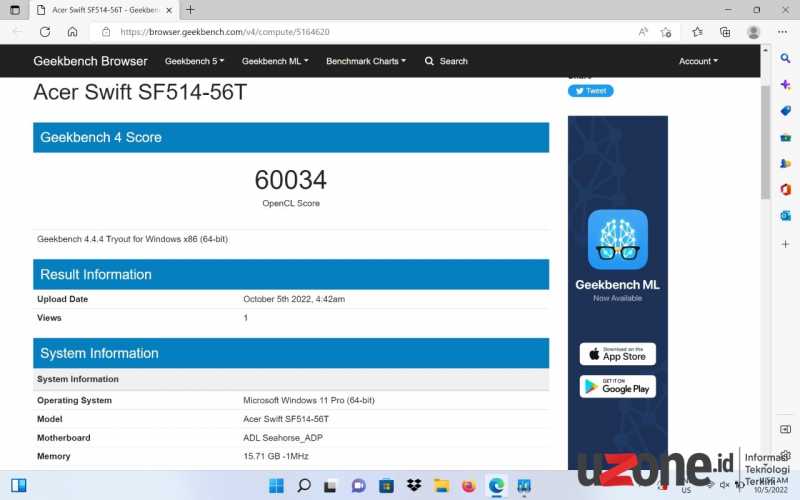Click the Google Play download badge
This screenshot has height=500, width=800.
617,387
